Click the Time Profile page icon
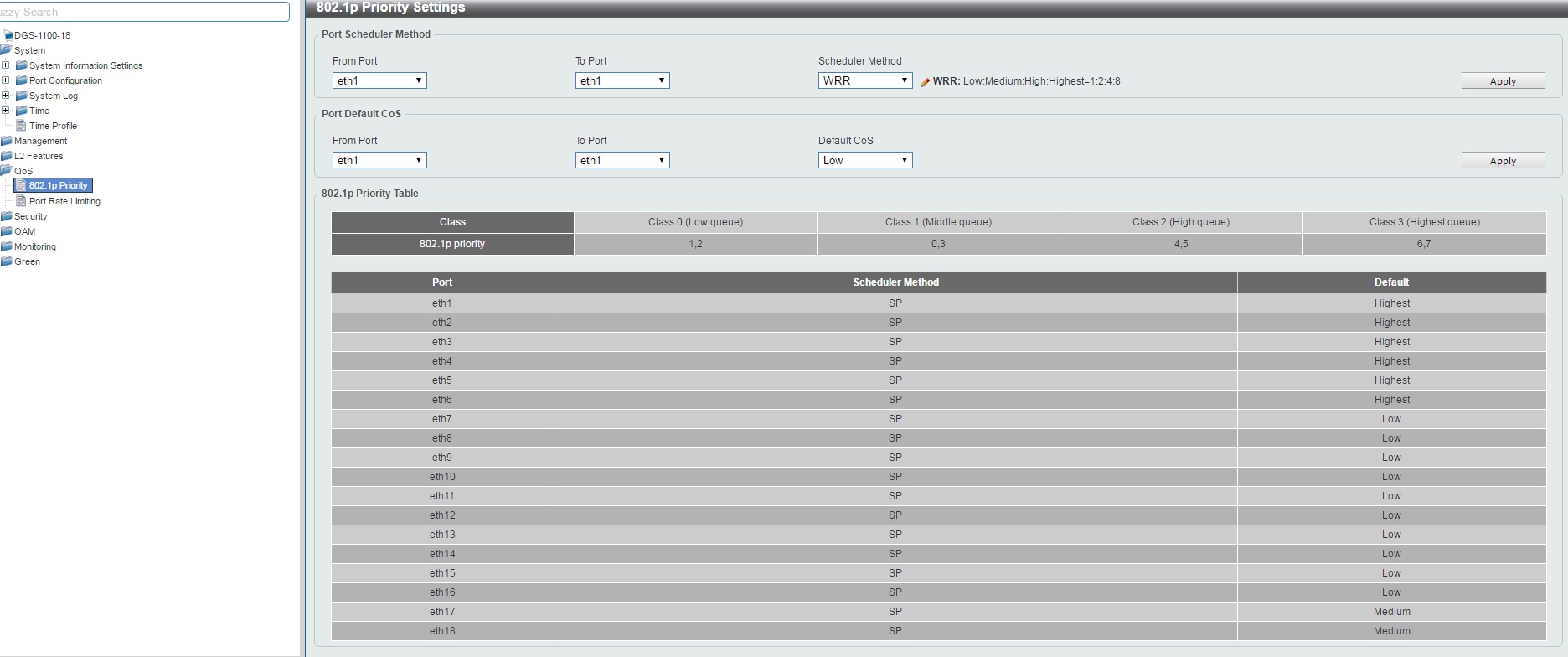 [x=22, y=126]
